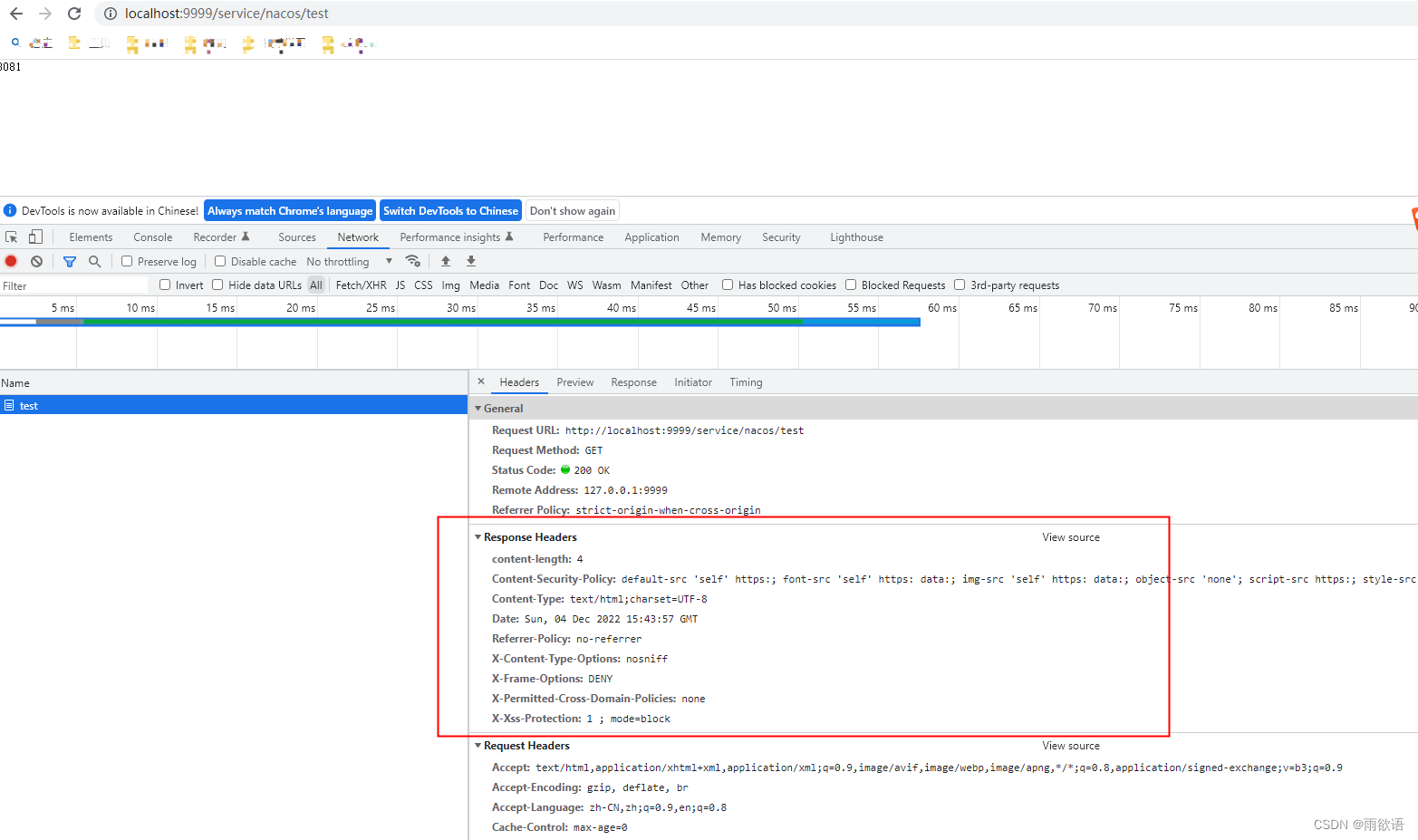Clear the network log
The width and height of the screenshot is (1418, 840).
[x=36, y=261]
